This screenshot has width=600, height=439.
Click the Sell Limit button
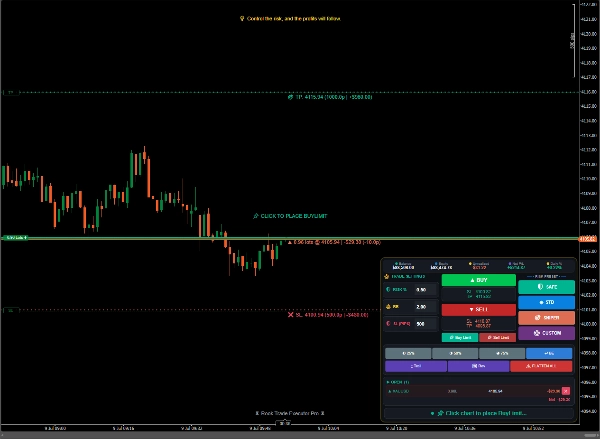[x=497, y=338]
